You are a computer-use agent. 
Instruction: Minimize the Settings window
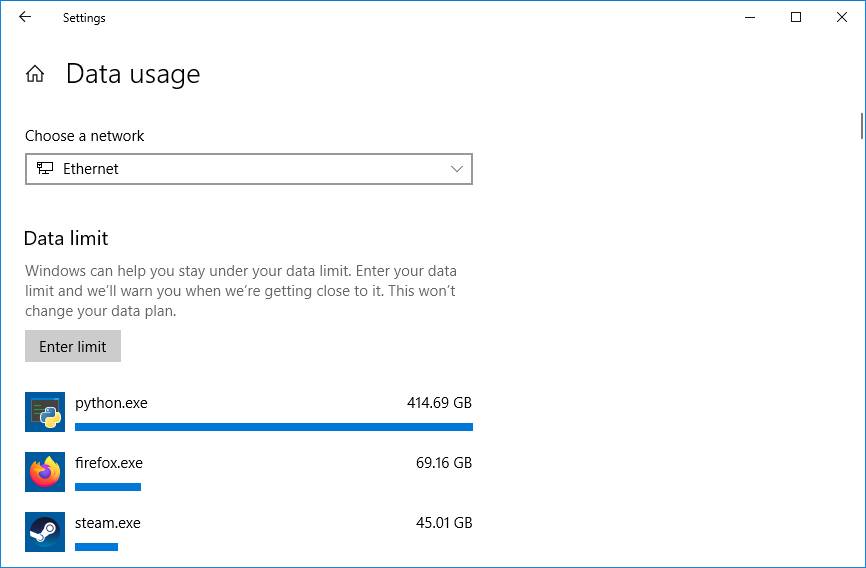(750, 17)
